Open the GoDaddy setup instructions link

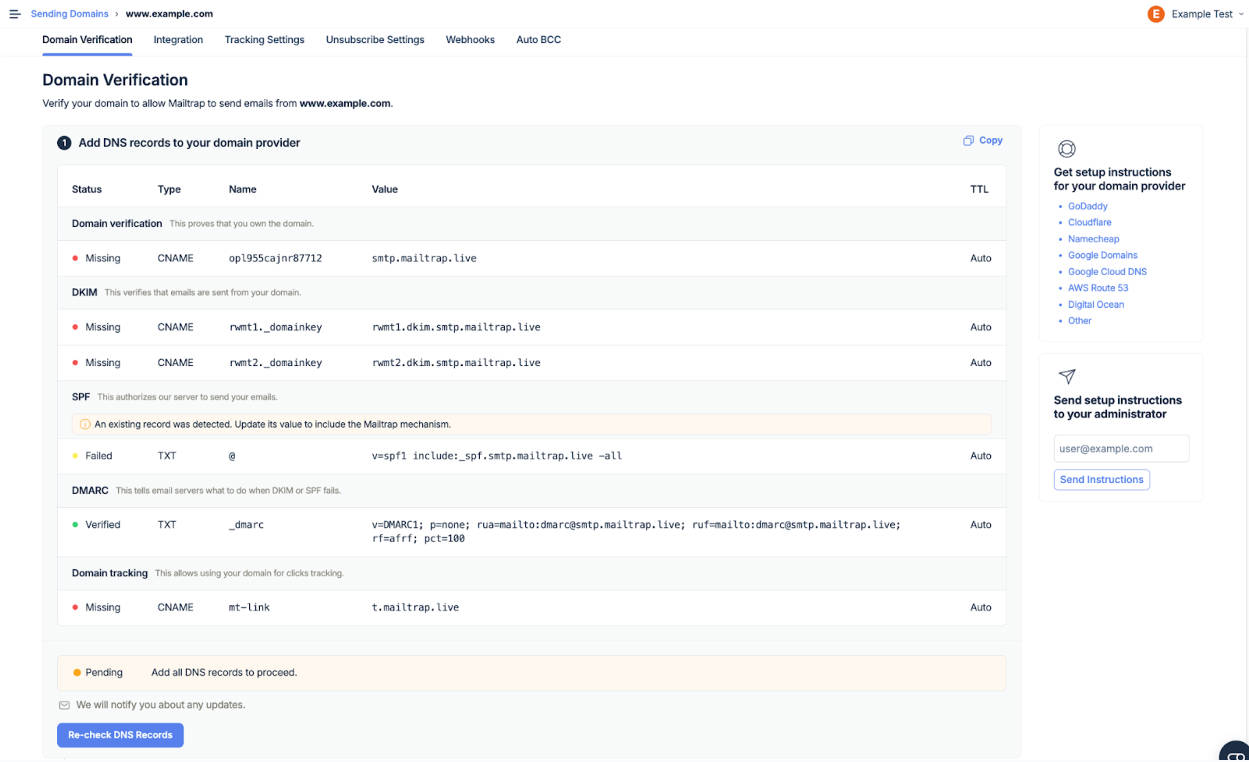[1087, 206]
